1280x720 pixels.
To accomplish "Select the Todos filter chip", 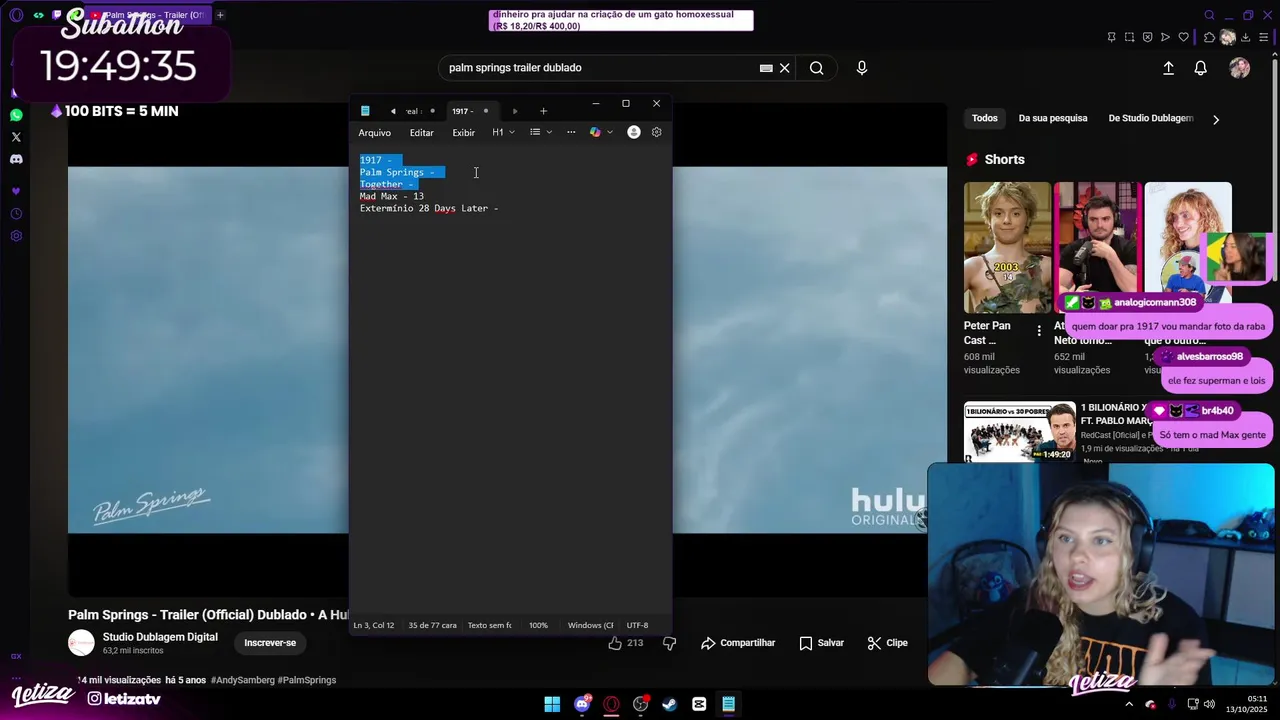I will [985, 118].
